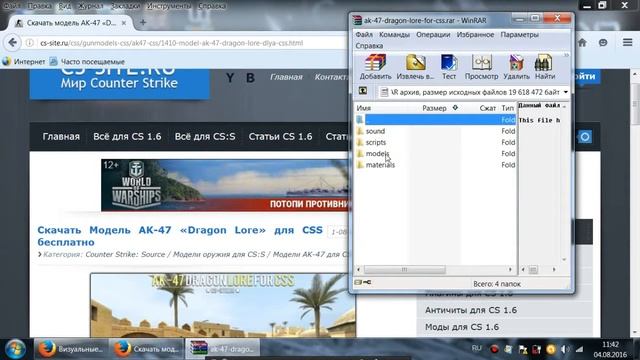The width and height of the screenshot is (640, 360).
Task: Select the Скачать модель AK-47 browser tab
Action: click(70, 23)
